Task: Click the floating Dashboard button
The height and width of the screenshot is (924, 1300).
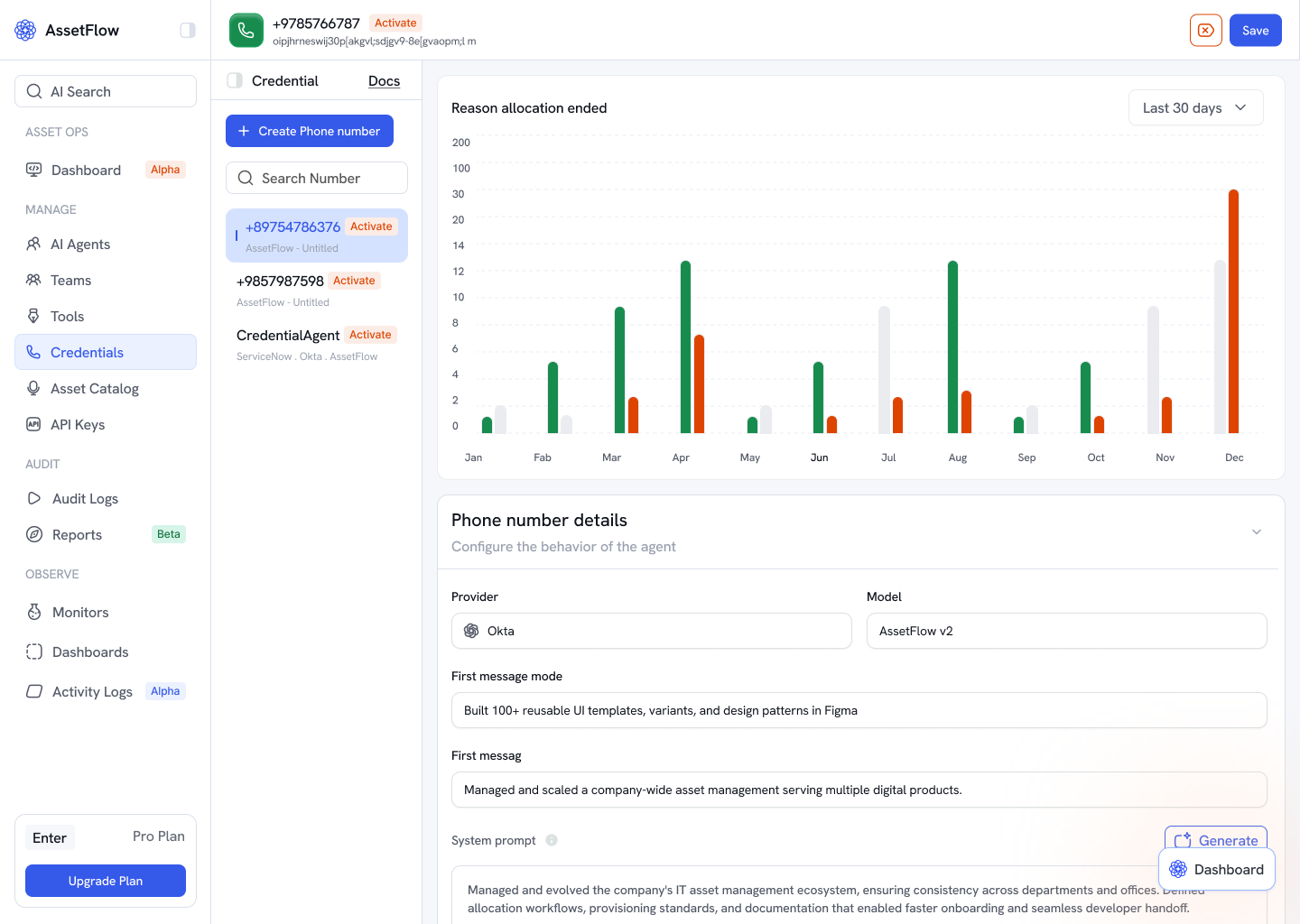Action: [1217, 869]
